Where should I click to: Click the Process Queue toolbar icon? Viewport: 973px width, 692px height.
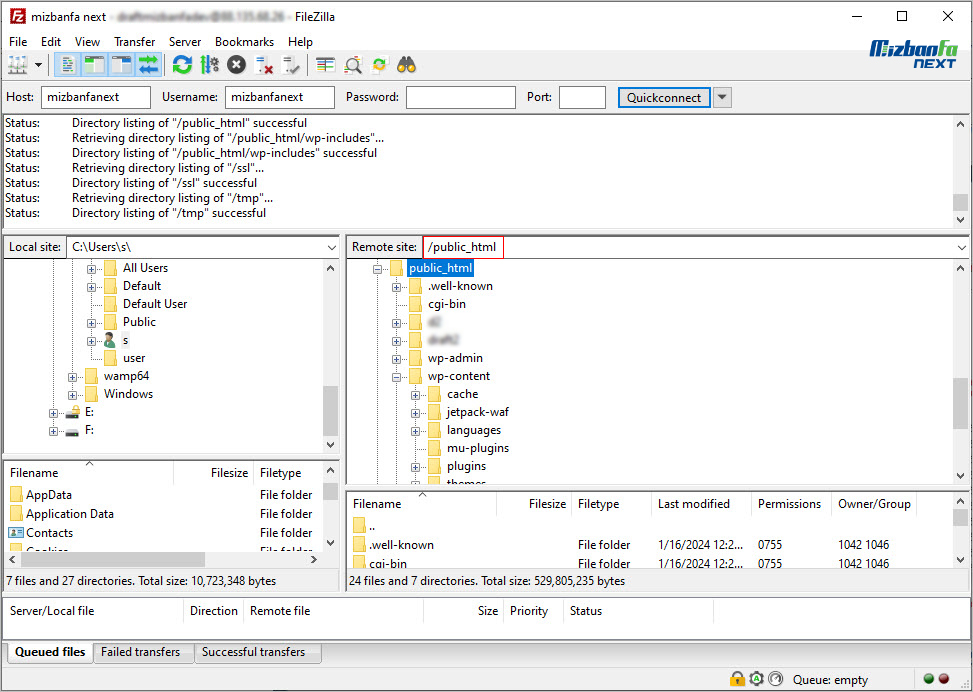tap(209, 65)
